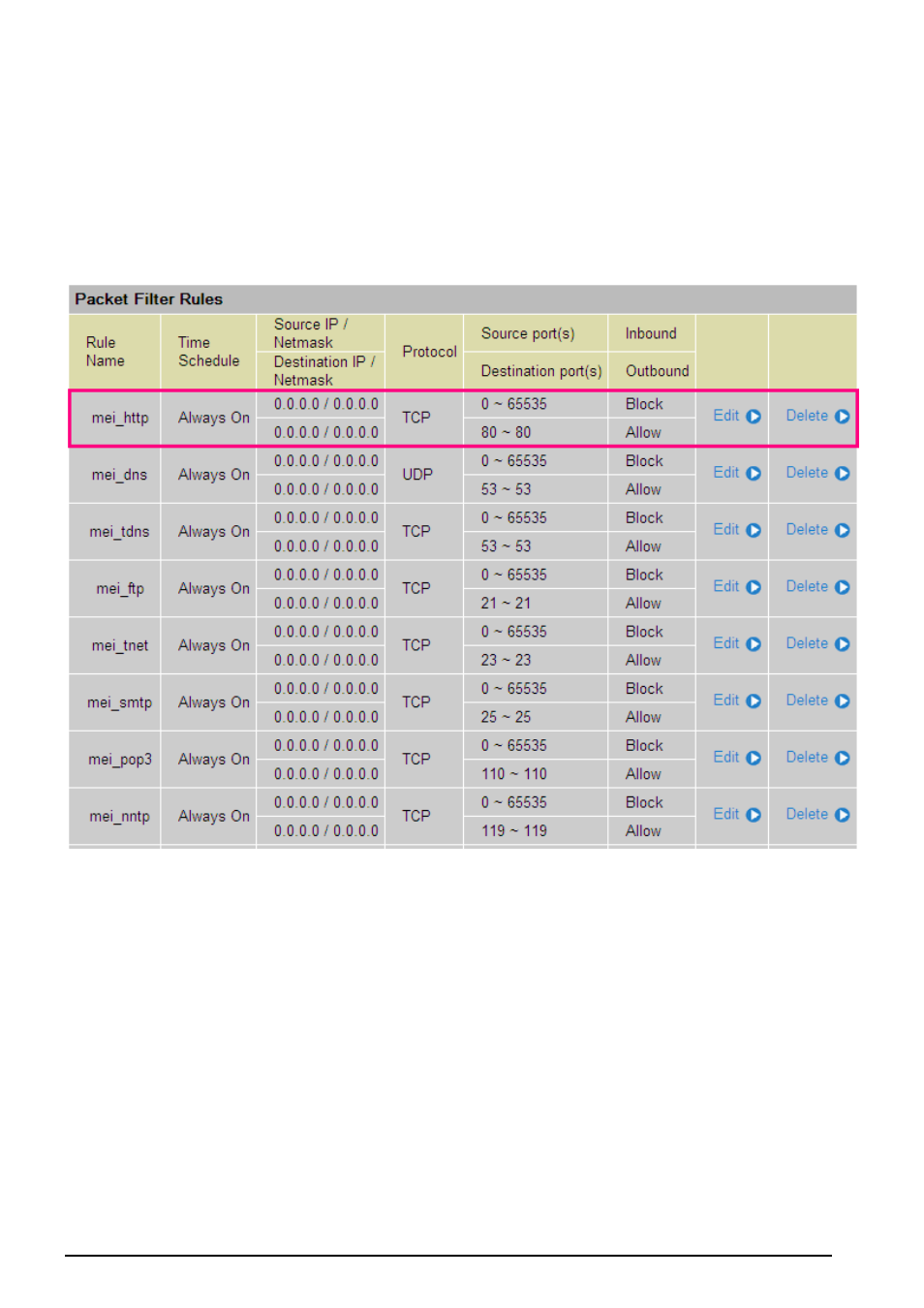Select the rule name mei_pop3
Image resolution: width=924 pixels, height=1308 pixels.
click(x=120, y=760)
